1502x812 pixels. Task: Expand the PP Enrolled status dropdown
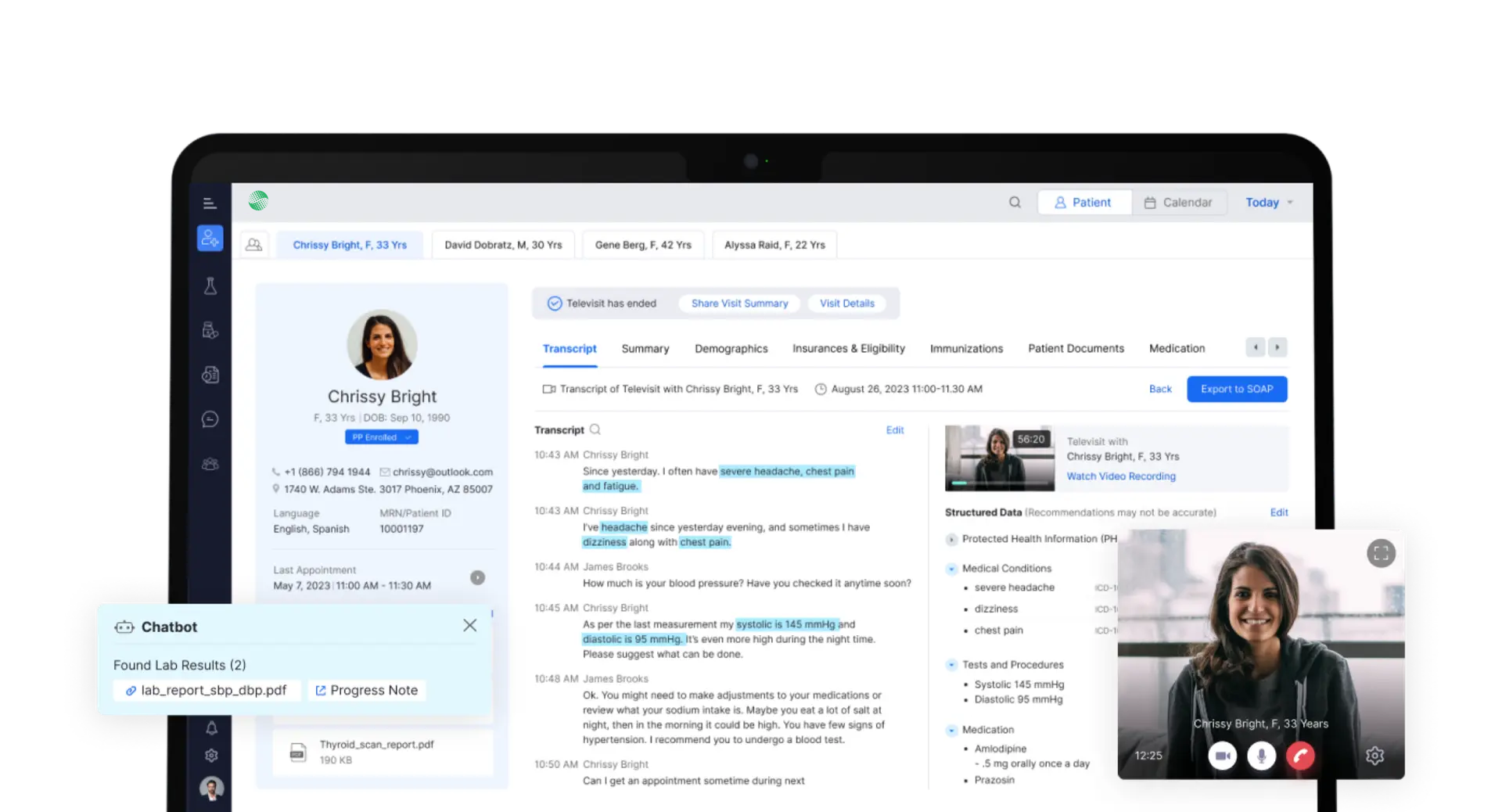[x=382, y=437]
